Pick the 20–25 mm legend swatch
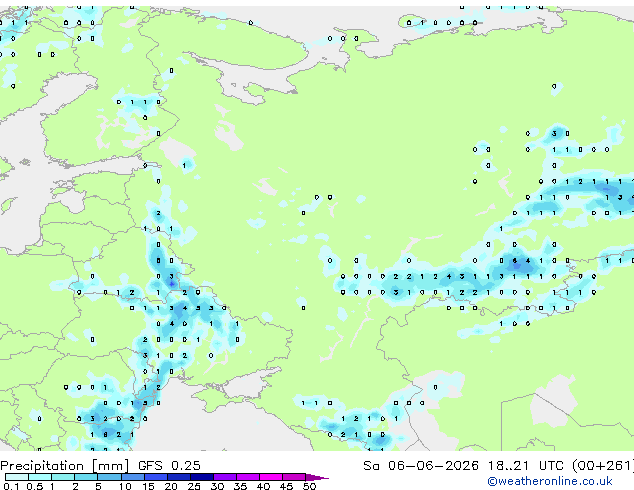The width and height of the screenshot is (634, 490). coord(178,477)
